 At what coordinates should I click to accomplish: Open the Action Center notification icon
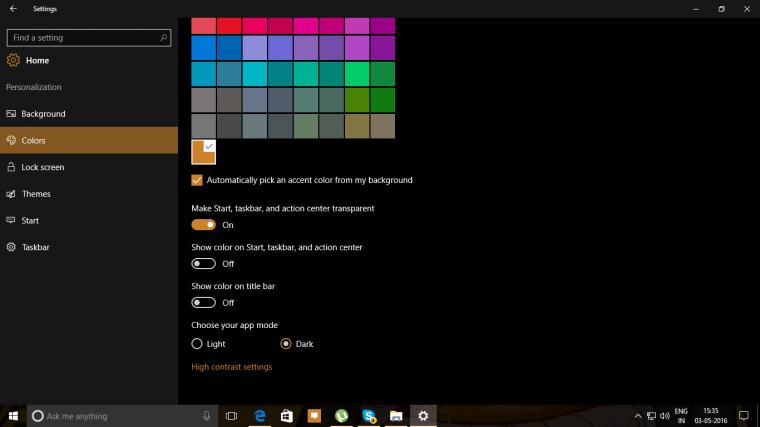pos(744,416)
